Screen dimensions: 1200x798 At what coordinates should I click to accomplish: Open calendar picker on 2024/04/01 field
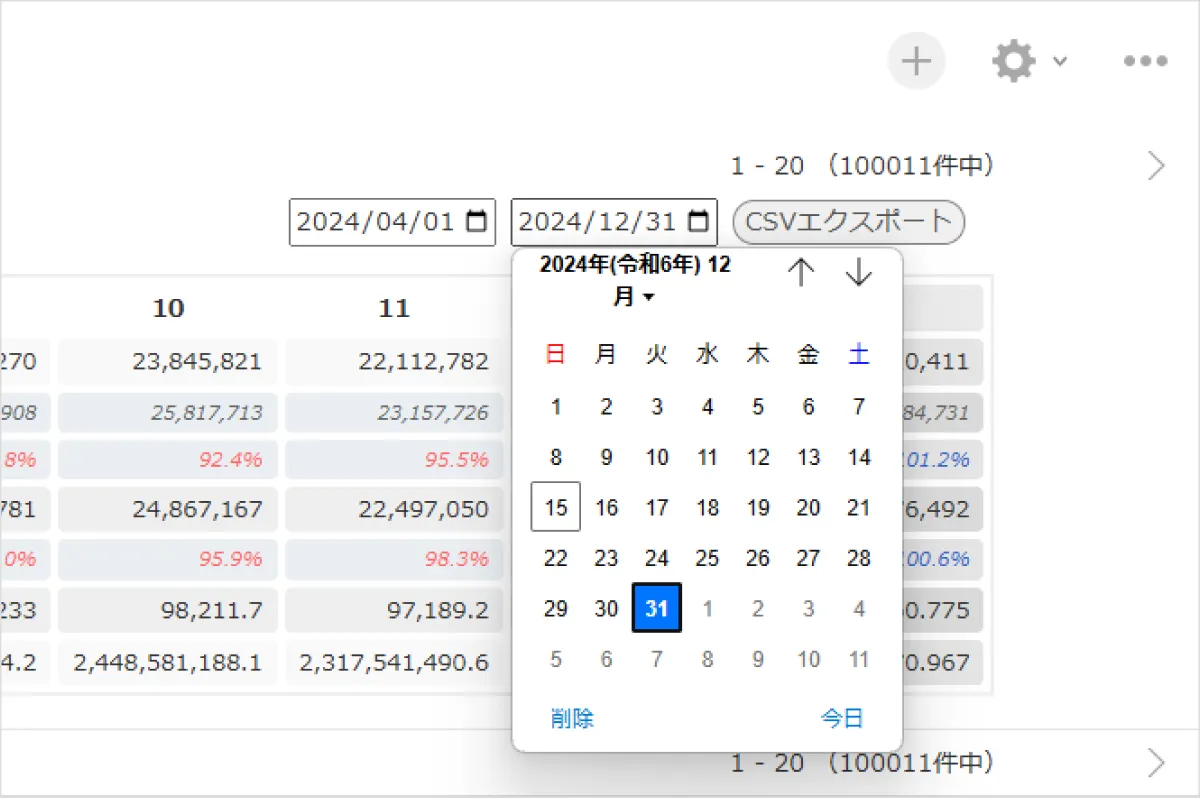tap(477, 222)
